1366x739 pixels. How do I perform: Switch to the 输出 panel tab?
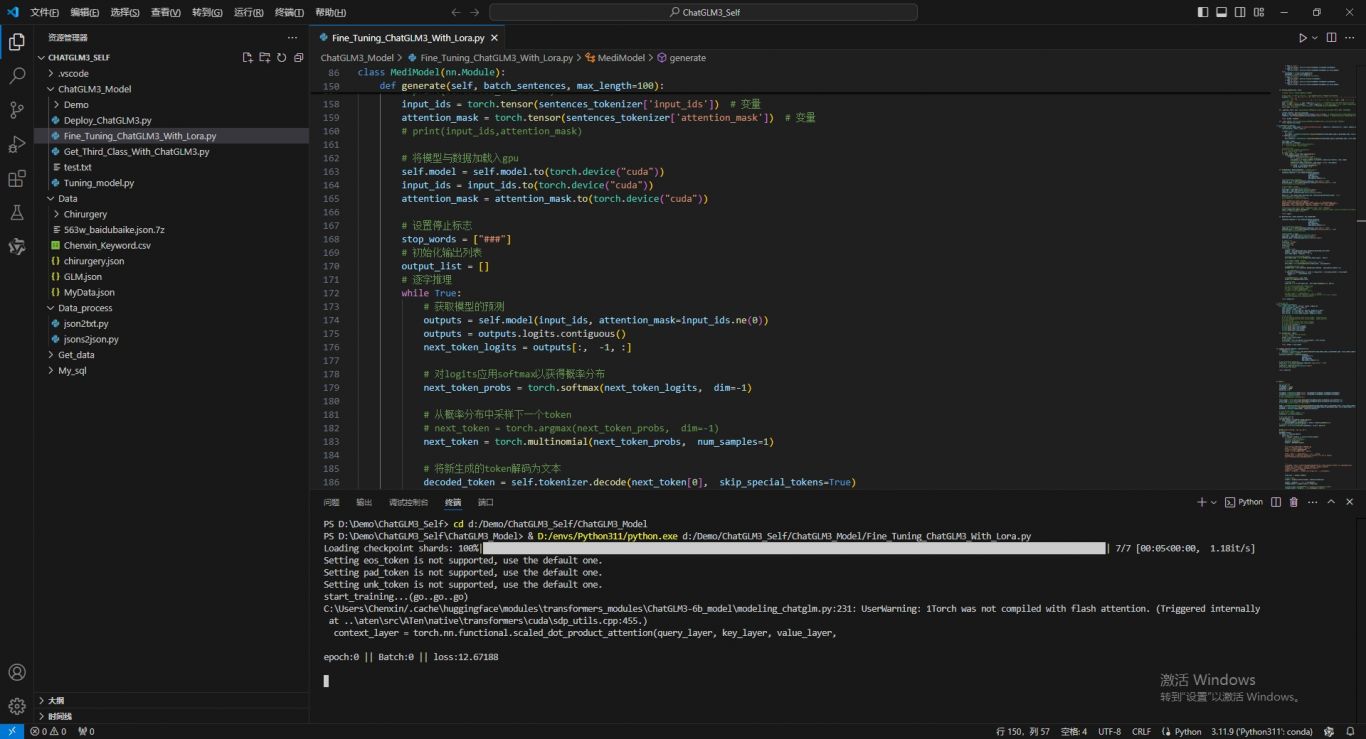[364, 502]
